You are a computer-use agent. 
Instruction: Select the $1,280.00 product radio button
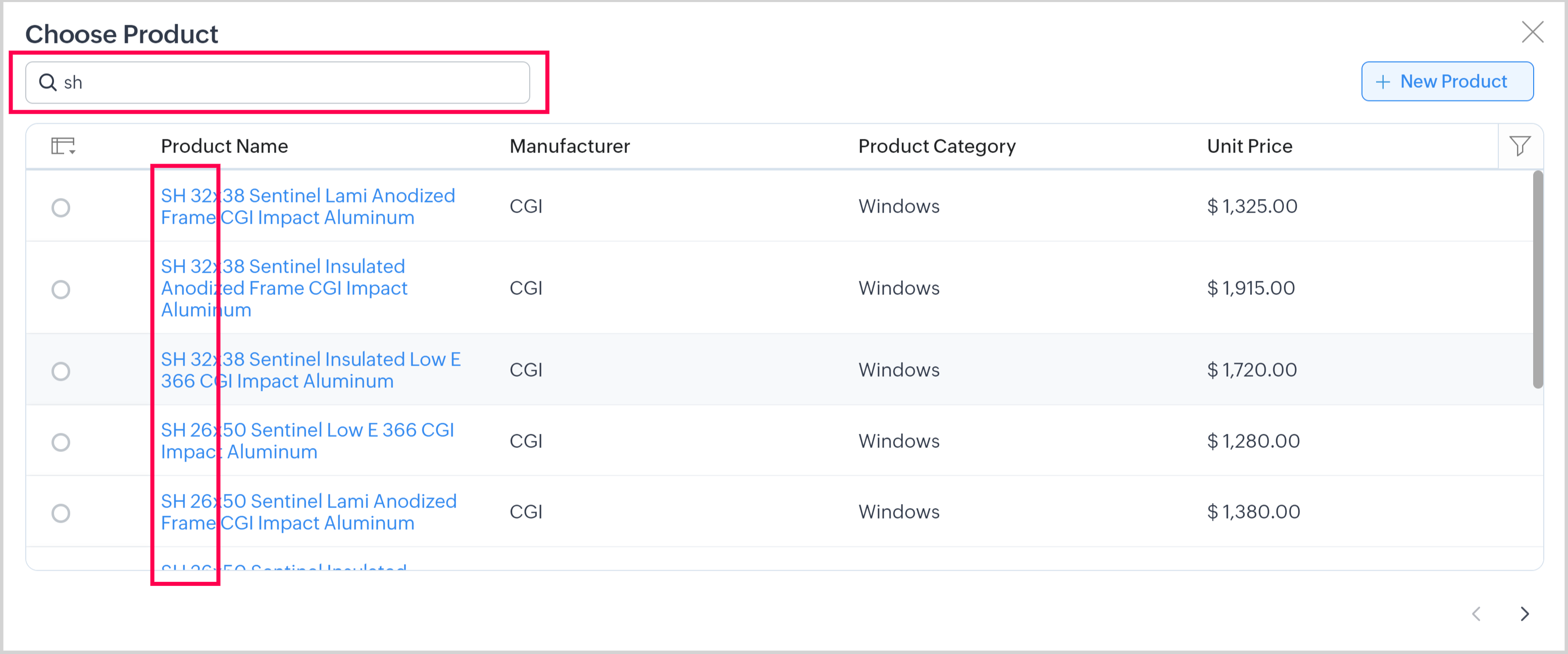point(61,442)
